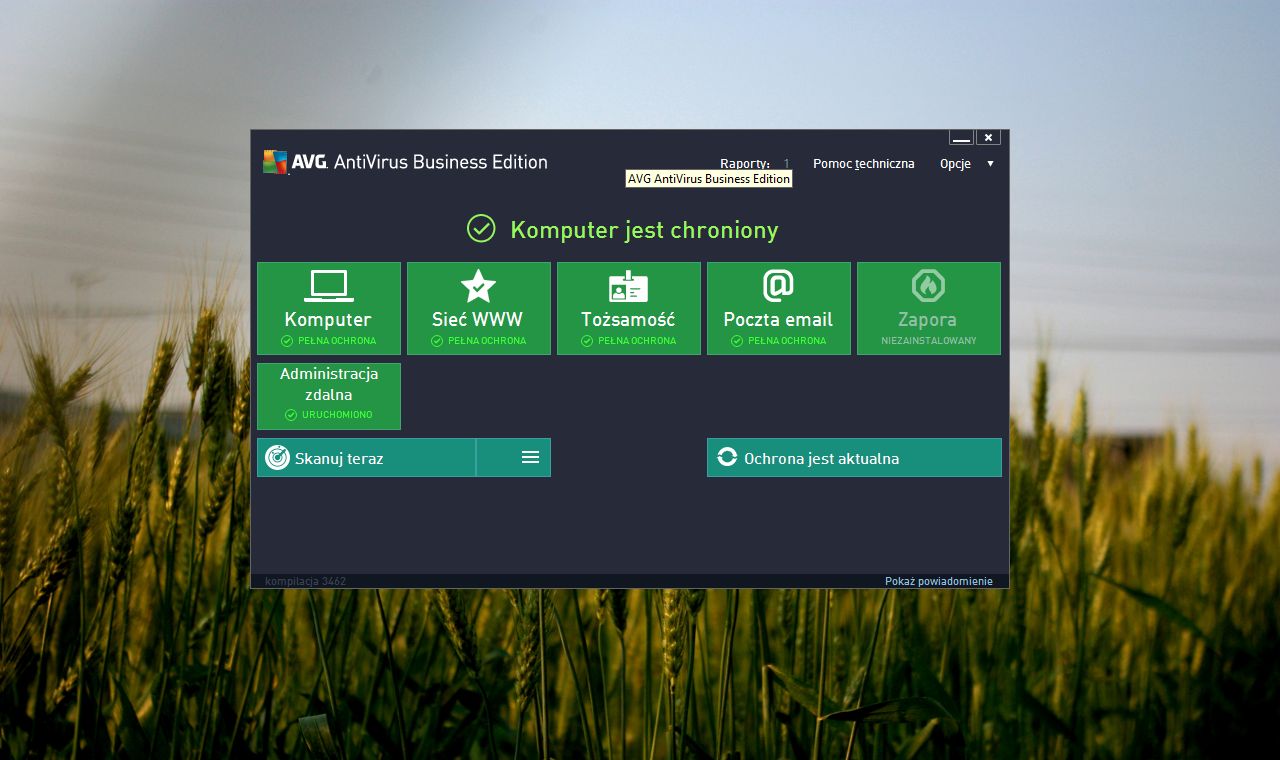
Task: Click the laptop icon in Komputer tile
Action: 328,286
